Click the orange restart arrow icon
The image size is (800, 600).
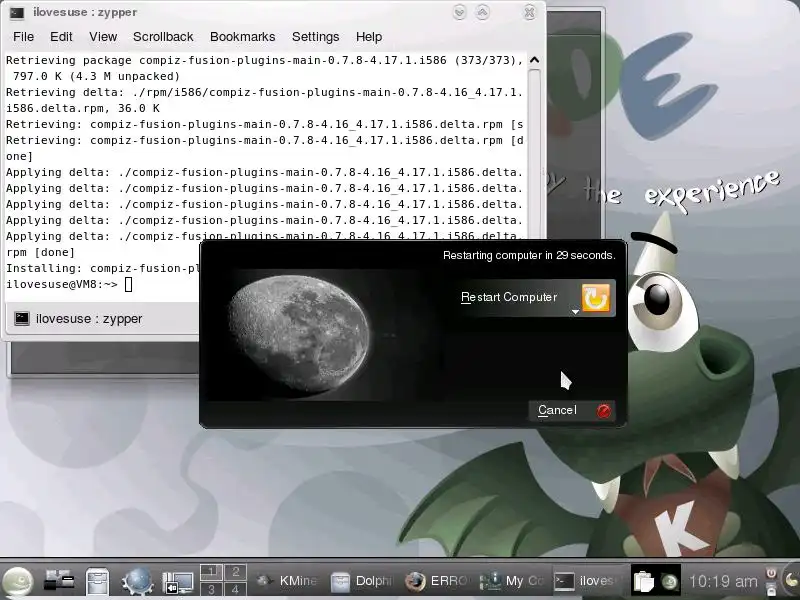(596, 297)
